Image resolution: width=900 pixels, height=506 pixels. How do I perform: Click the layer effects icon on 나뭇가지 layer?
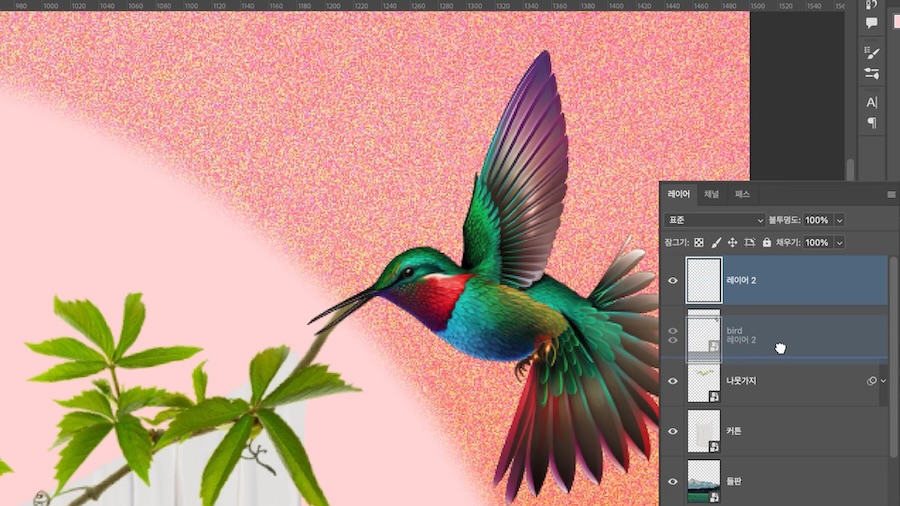(x=871, y=381)
